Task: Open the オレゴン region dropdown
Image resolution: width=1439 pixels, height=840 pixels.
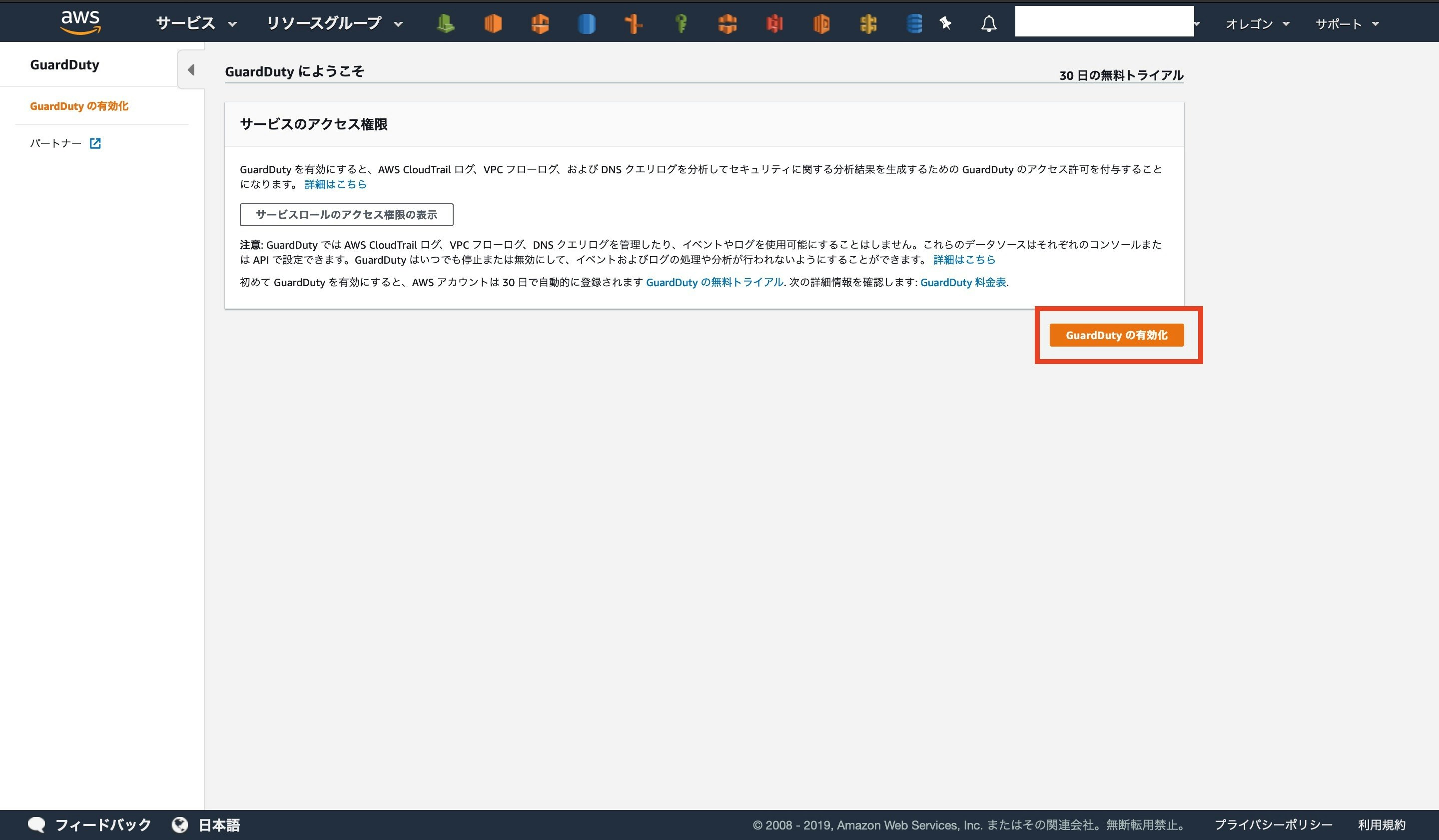Action: [1258, 24]
